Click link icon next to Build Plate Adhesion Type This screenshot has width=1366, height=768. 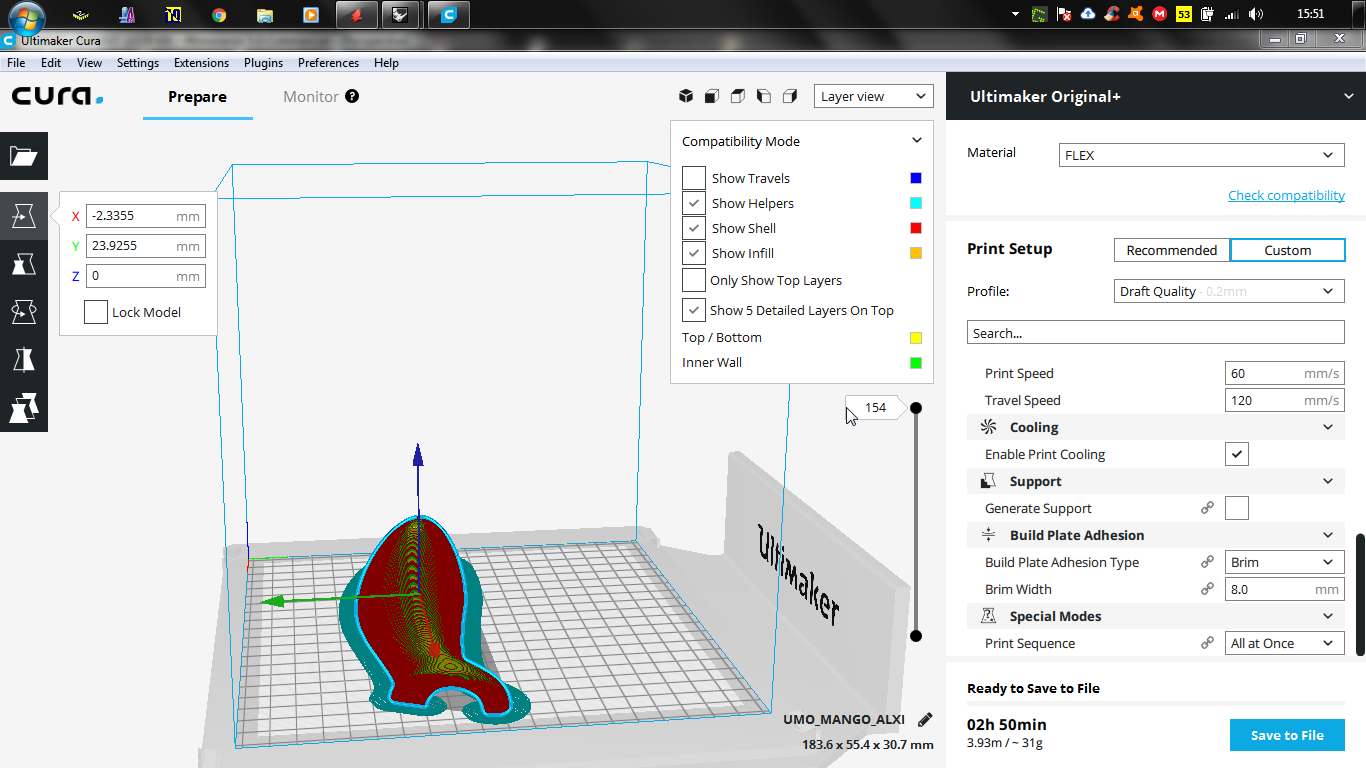click(1207, 562)
